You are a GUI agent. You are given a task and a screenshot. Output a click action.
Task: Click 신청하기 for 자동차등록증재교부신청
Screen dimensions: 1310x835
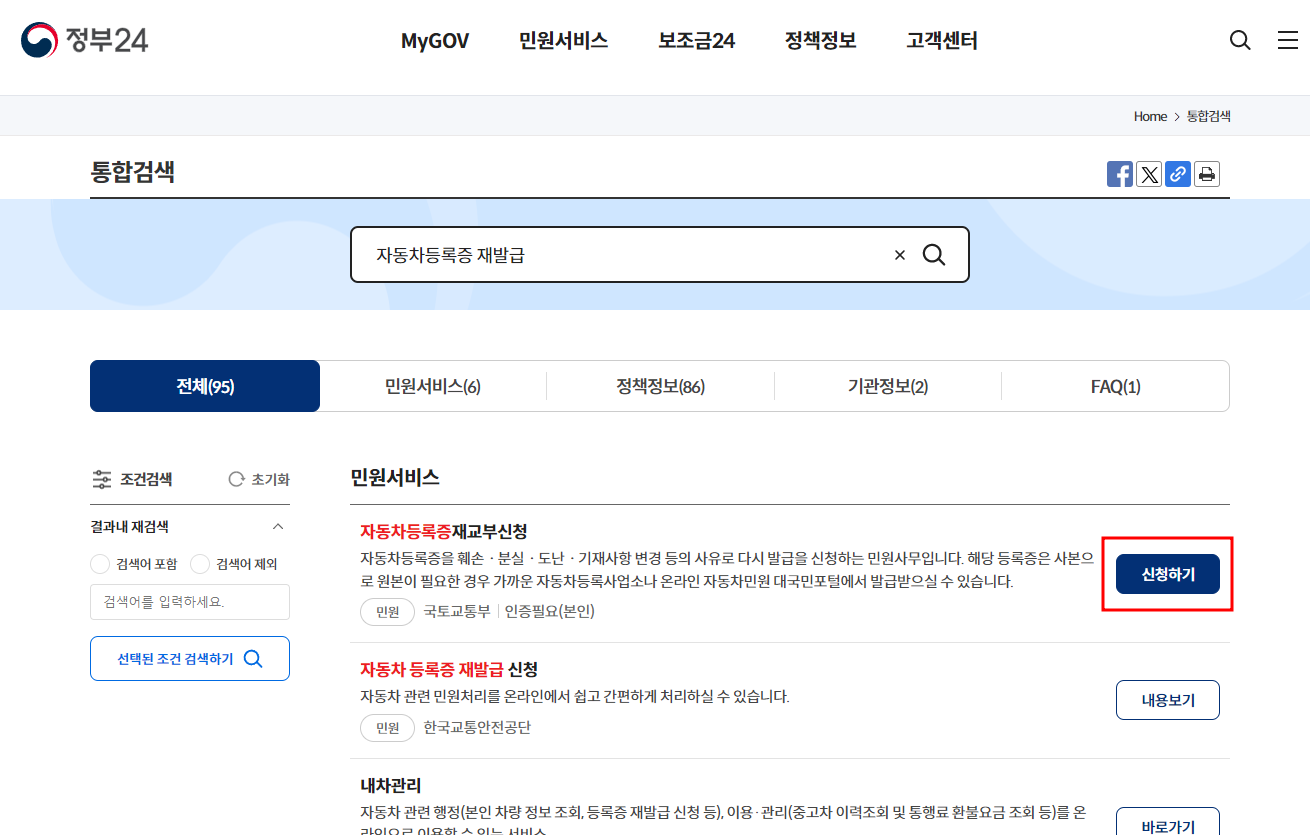tap(1167, 574)
